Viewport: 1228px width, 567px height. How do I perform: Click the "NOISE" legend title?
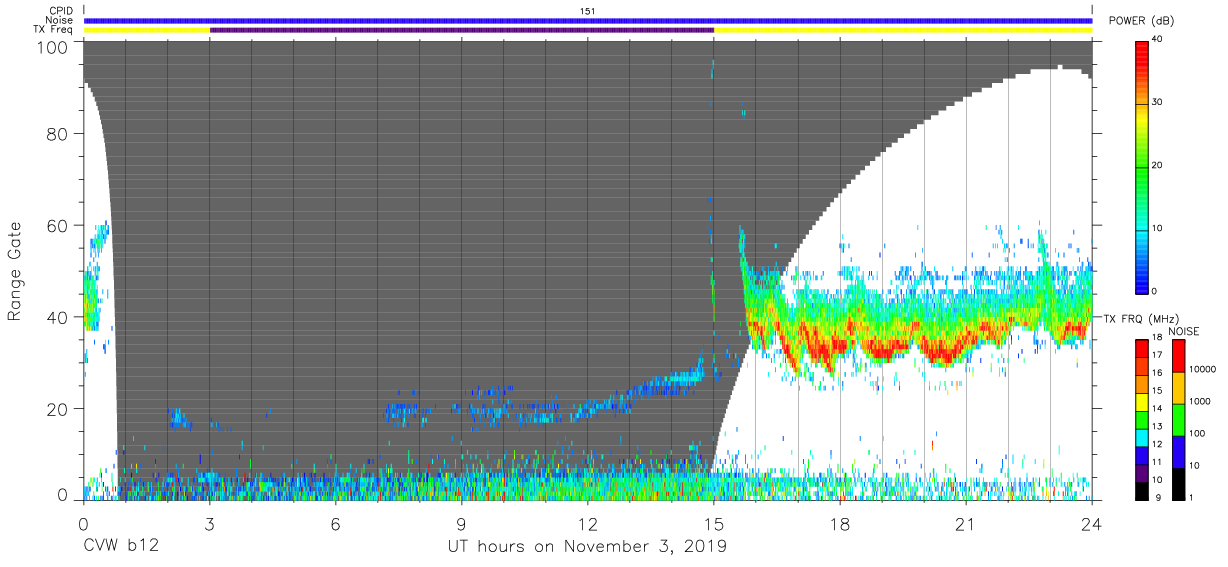[1183, 331]
